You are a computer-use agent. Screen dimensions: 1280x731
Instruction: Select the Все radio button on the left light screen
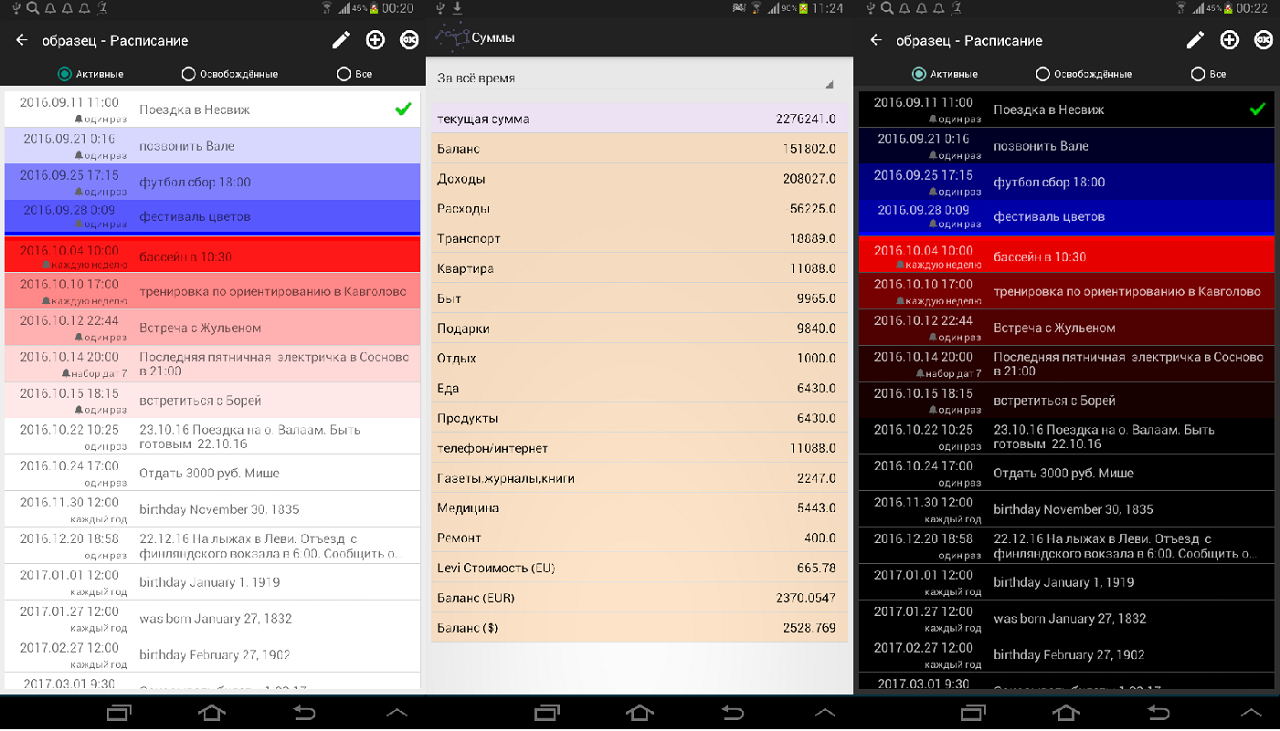[x=344, y=74]
